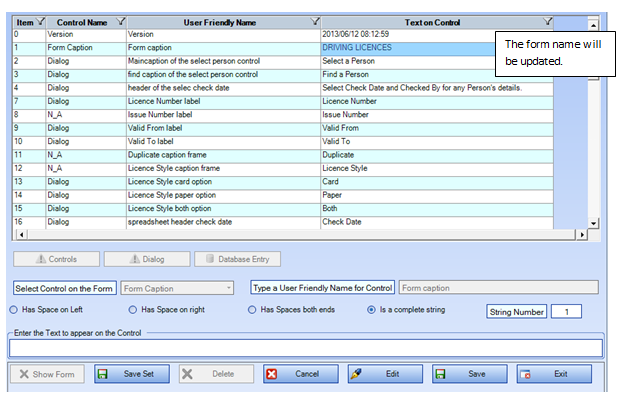Click the Save Set button label
This screenshot has height=399, width=619.
139,374
